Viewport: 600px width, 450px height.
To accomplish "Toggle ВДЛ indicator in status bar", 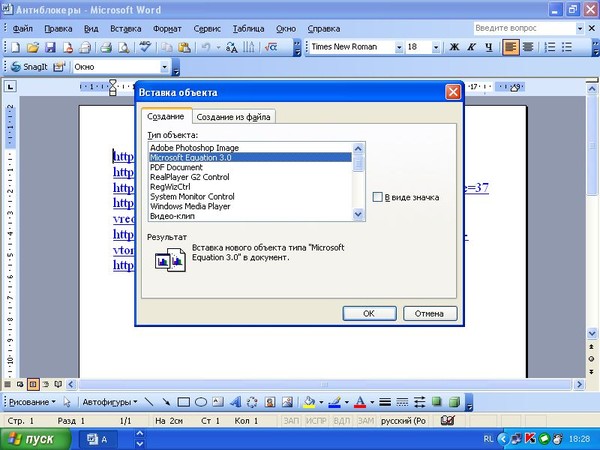I will 341,421.
